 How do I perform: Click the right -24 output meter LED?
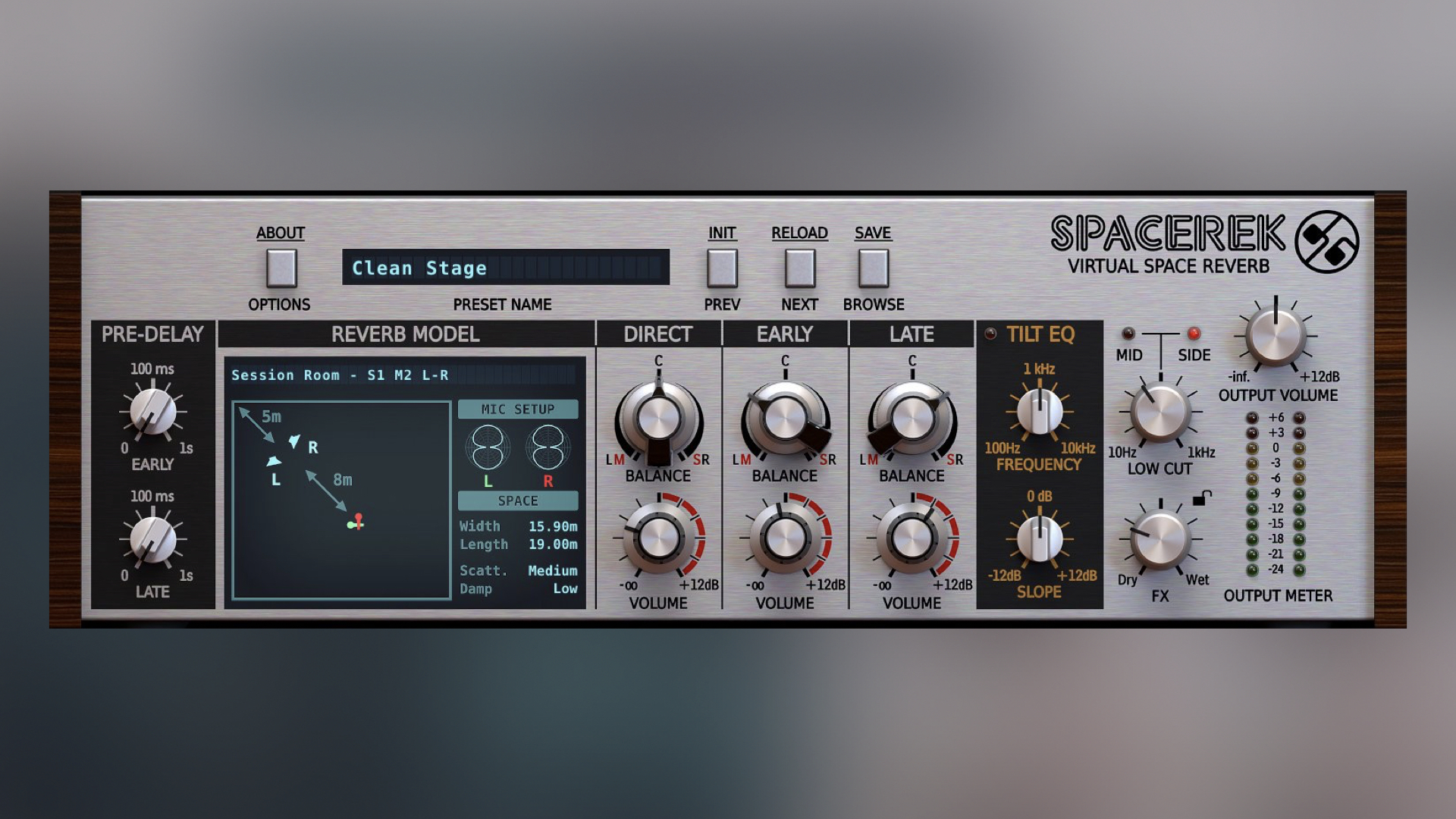(1299, 570)
